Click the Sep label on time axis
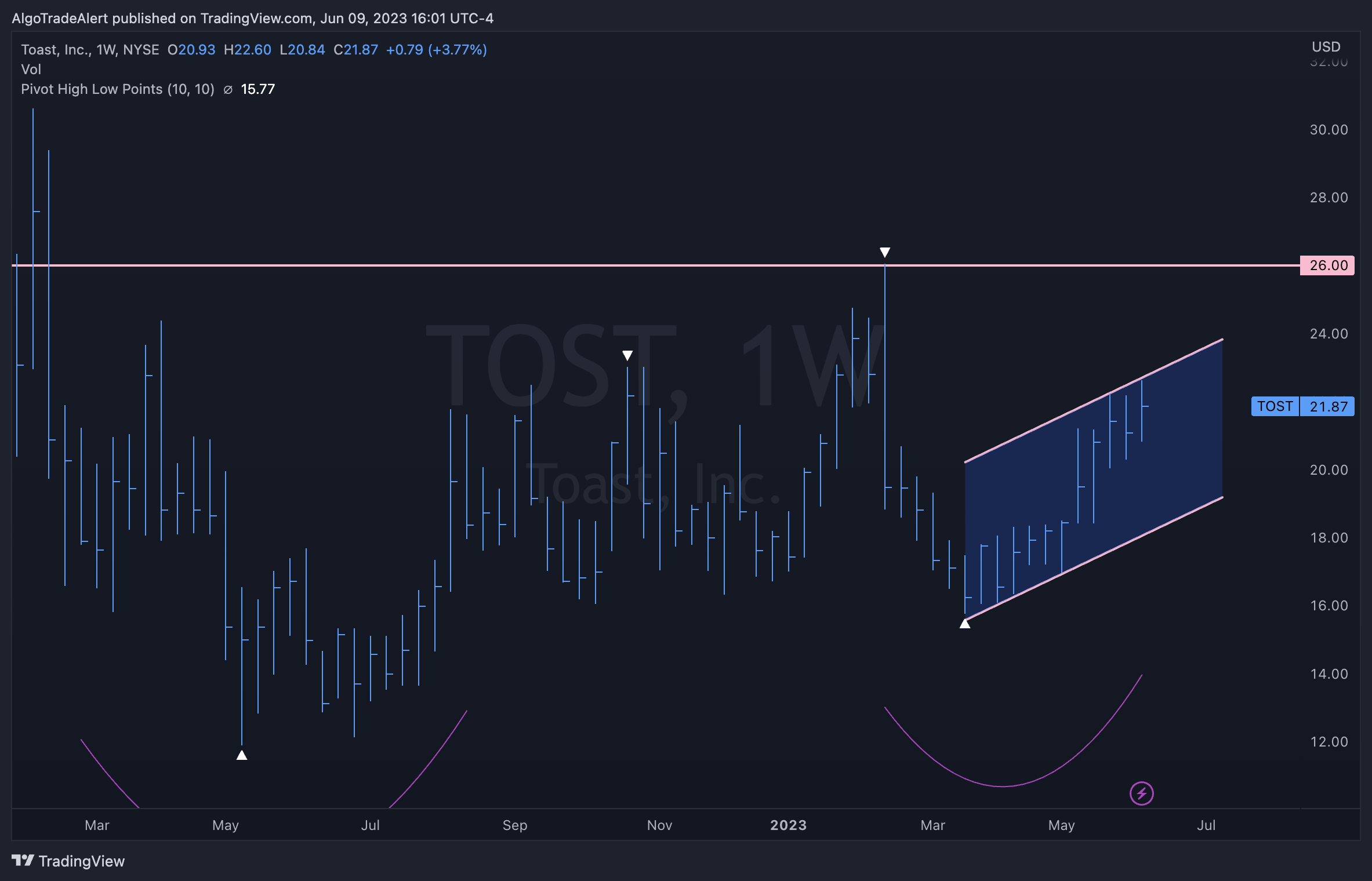1372x881 pixels. [515, 825]
